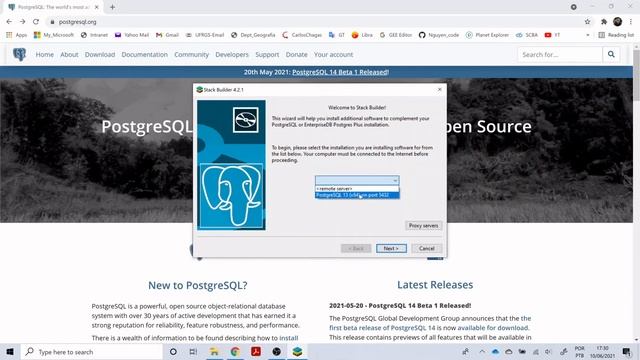Click Cancel in Stack Builder wizard
The height and width of the screenshot is (360, 640).
tap(427, 248)
